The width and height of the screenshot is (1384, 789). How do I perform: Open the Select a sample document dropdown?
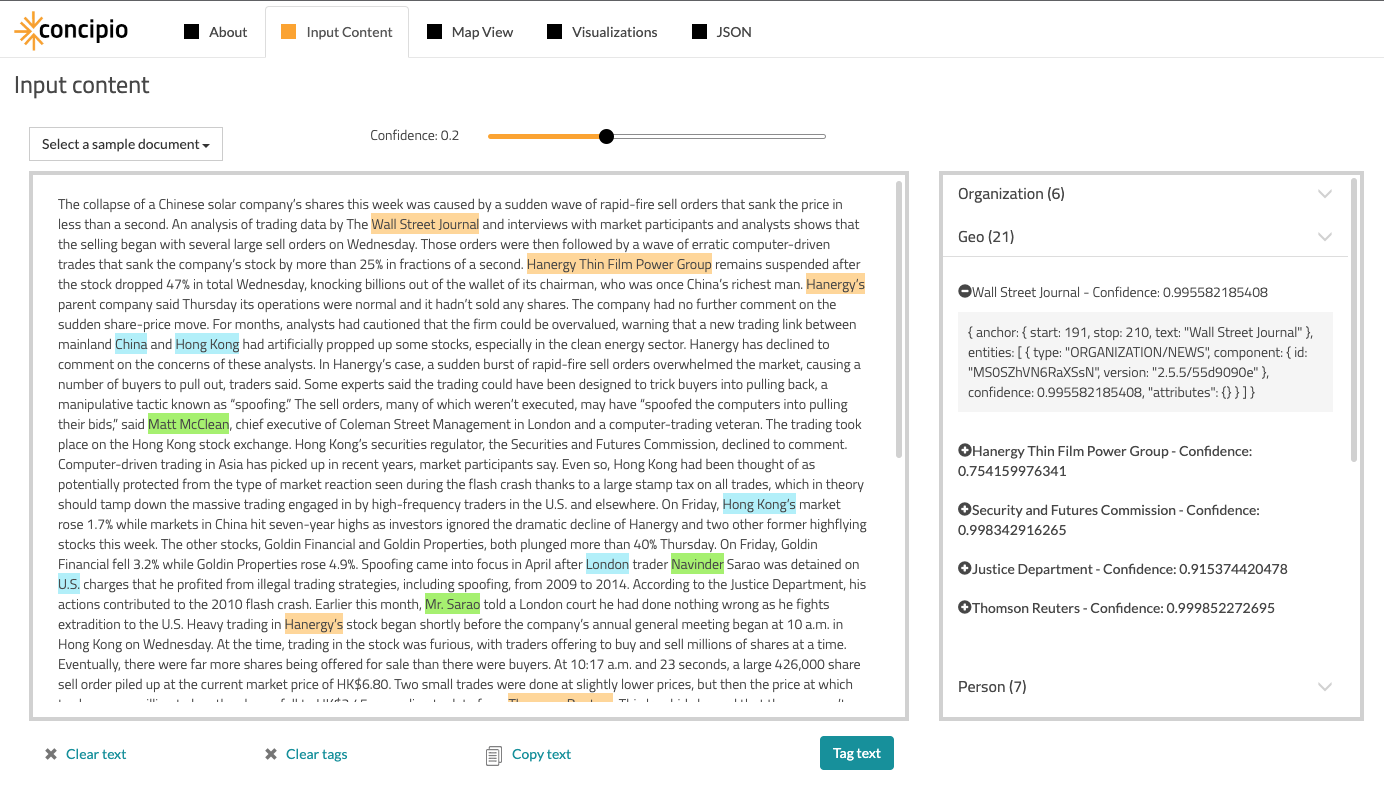(x=125, y=144)
